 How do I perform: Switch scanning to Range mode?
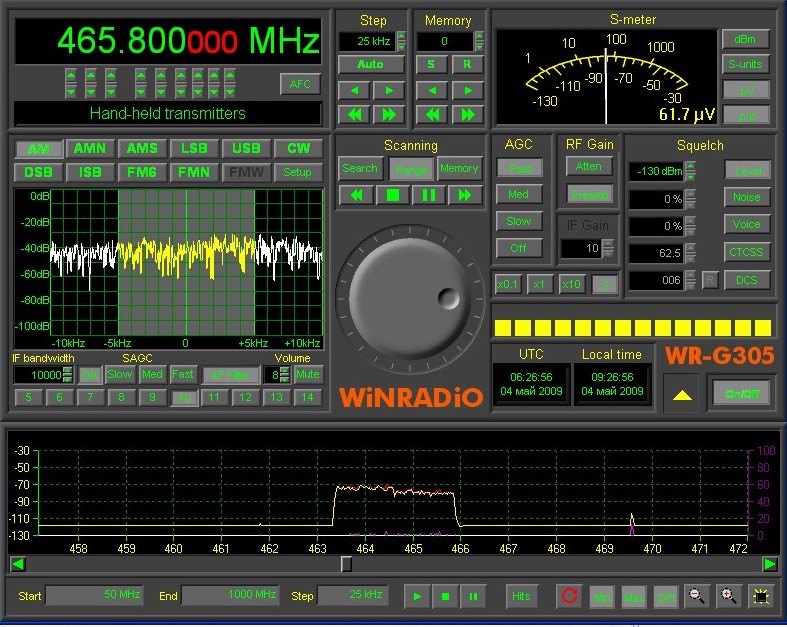tap(411, 169)
